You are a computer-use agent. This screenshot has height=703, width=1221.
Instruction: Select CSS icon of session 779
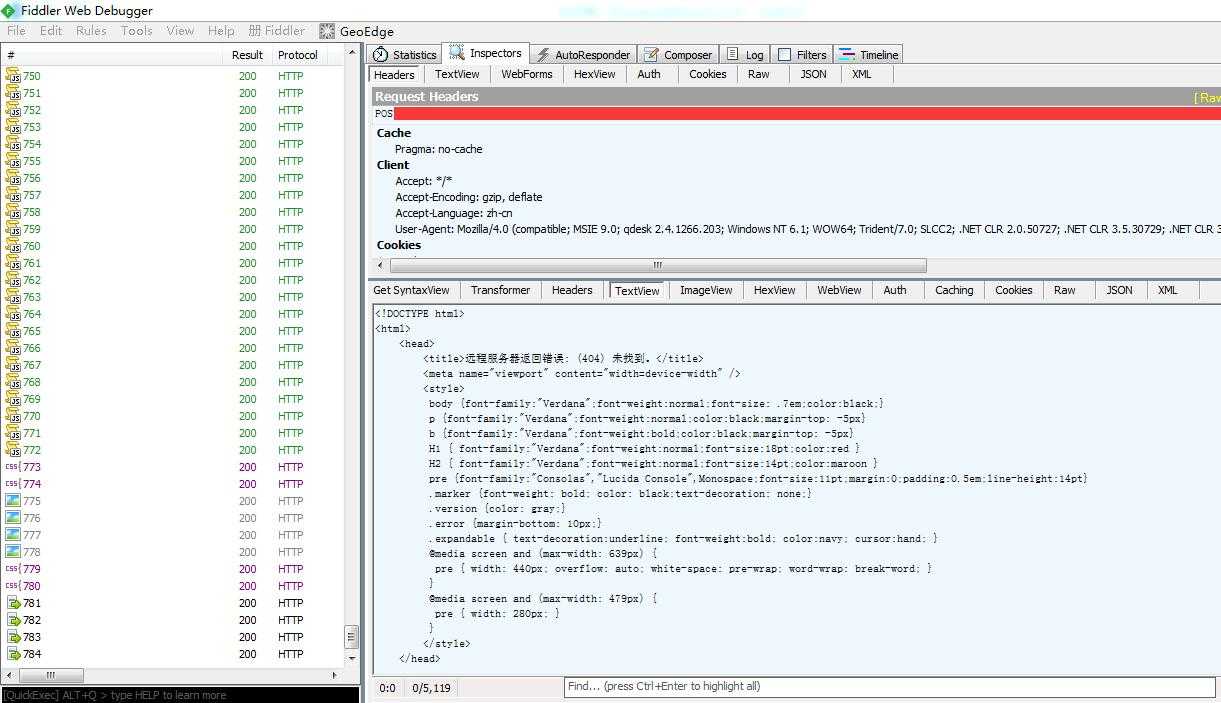[x=13, y=569]
